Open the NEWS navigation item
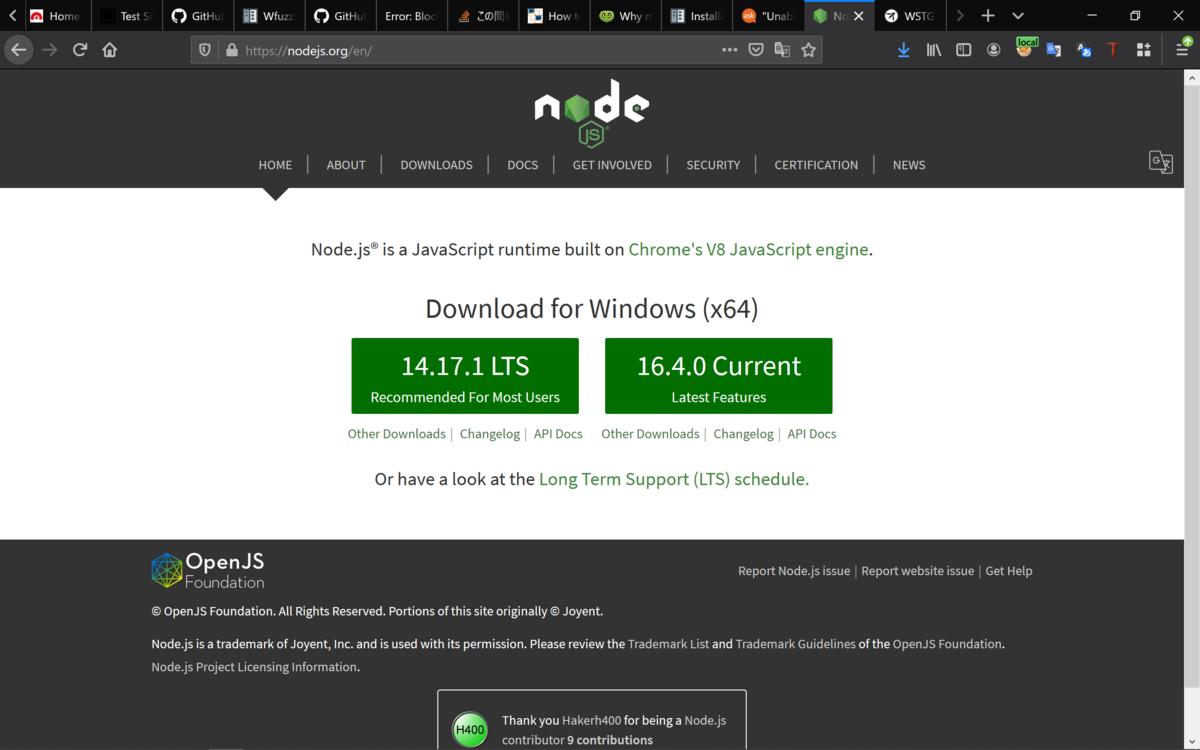Viewport: 1200px width, 750px height. (x=909, y=165)
